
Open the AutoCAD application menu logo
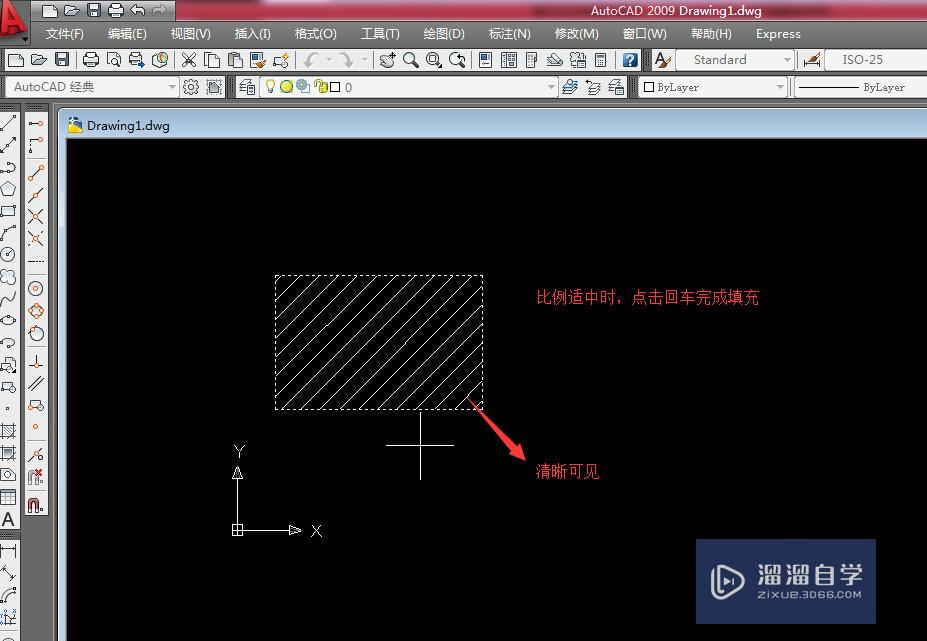13,21
